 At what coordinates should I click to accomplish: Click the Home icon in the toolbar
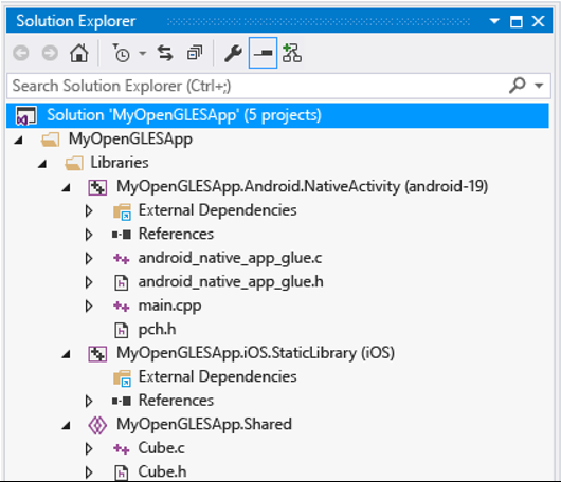[x=79, y=53]
